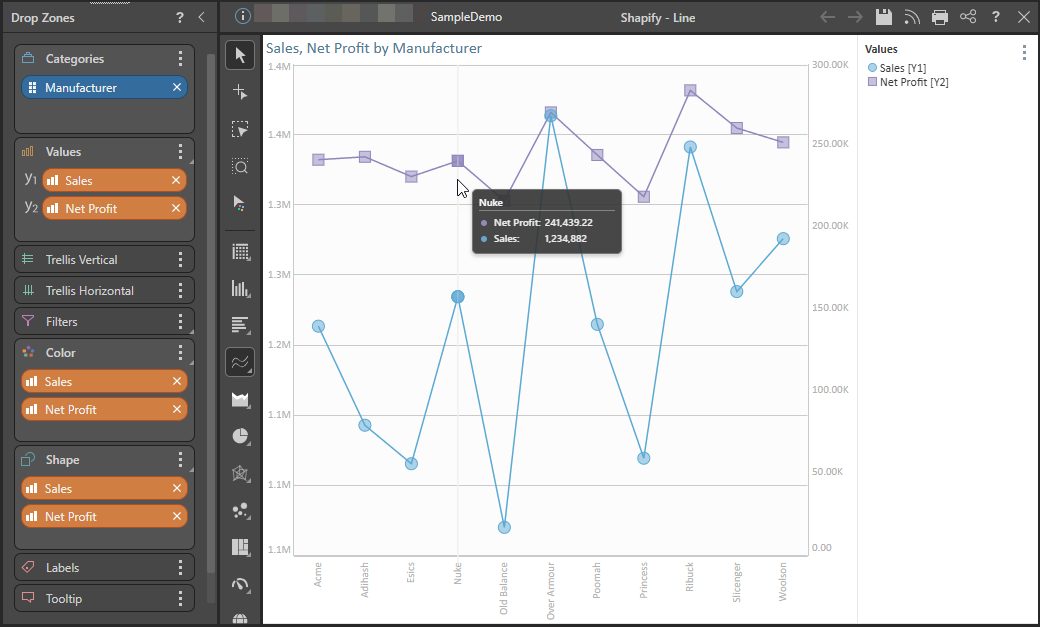1040x627 pixels.
Task: Select the pie chart visualization icon
Action: [240, 436]
